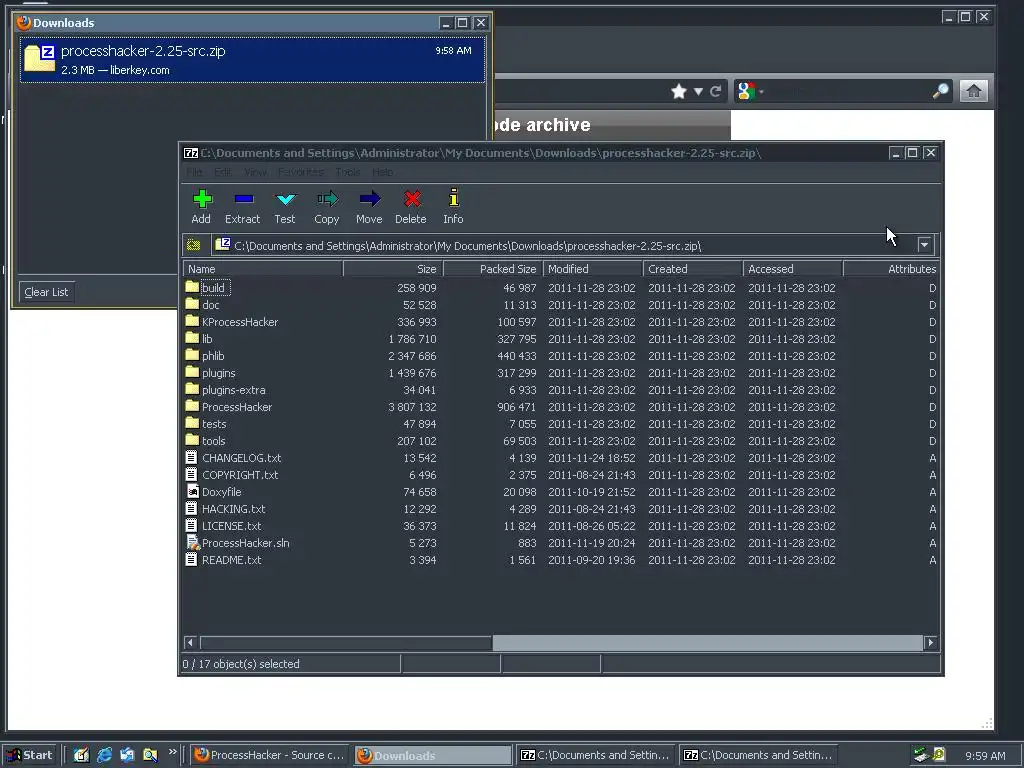This screenshot has width=1024, height=768.
Task: Click the Add toolbar icon in 7-Zip
Action: tap(202, 199)
